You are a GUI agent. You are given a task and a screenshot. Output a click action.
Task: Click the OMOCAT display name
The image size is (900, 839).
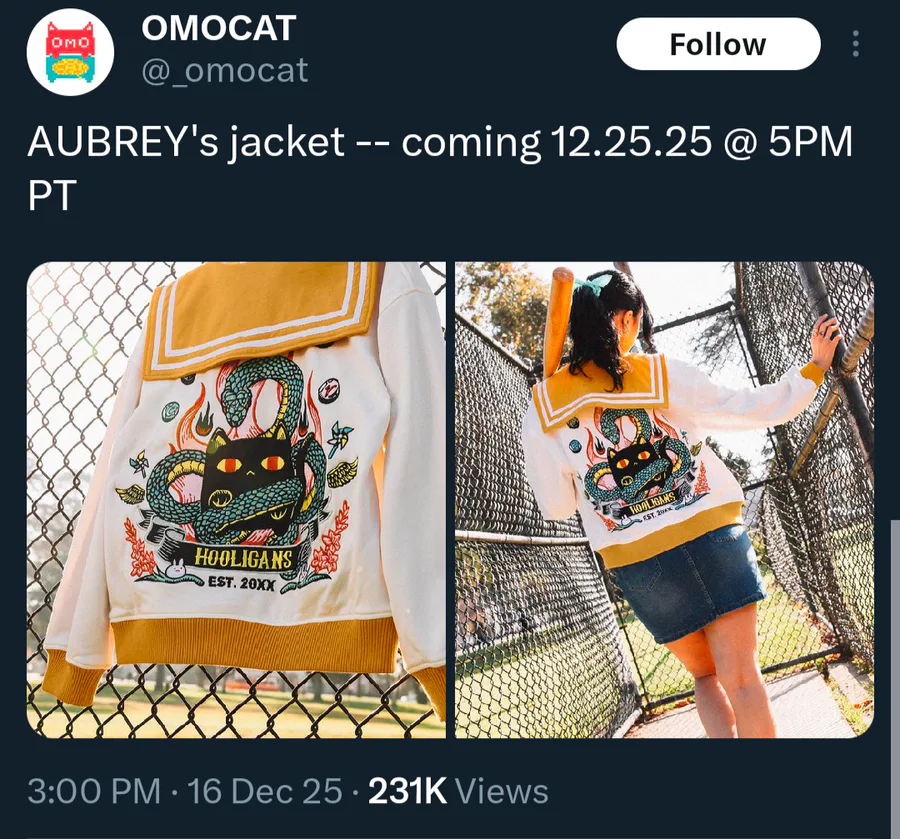tap(219, 28)
